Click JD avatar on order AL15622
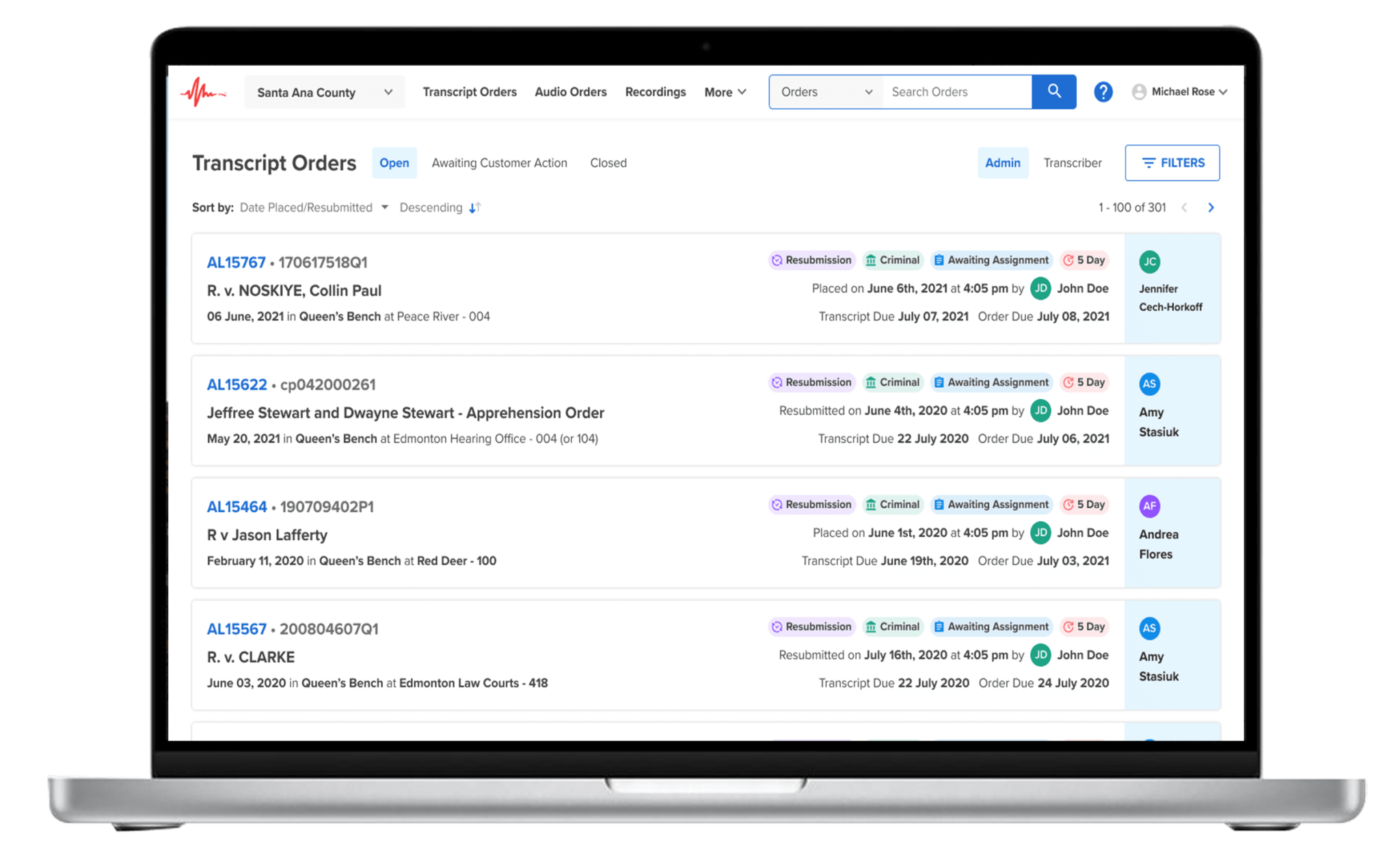The height and width of the screenshot is (859, 1400). (x=1040, y=410)
